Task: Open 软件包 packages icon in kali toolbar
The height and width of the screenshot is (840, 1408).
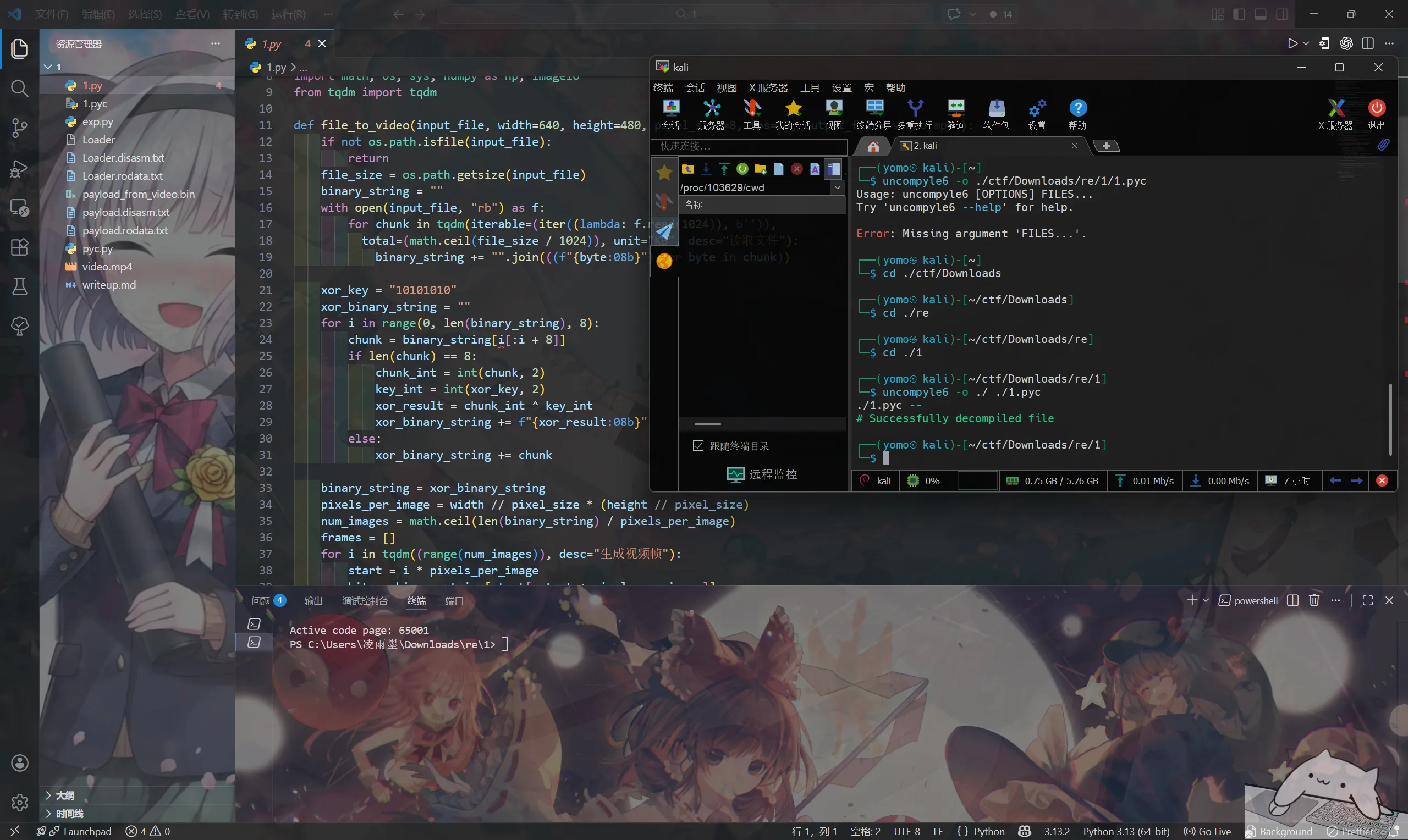Action: click(997, 114)
